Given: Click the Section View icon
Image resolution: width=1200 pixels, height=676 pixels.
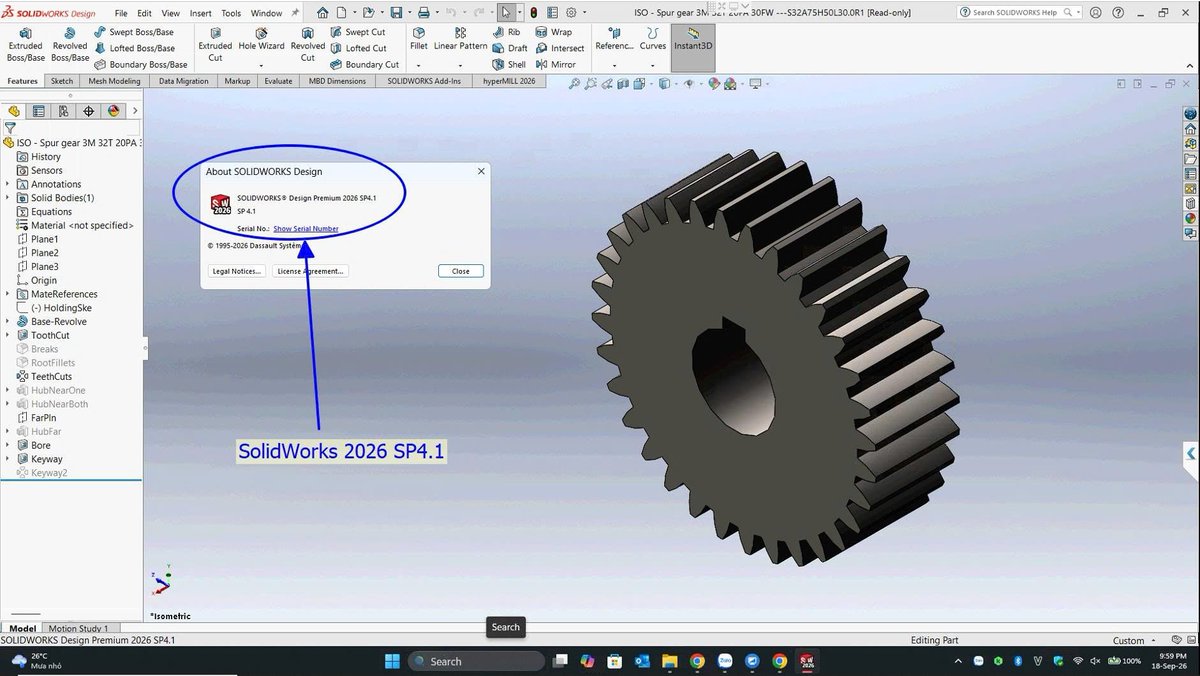Looking at the screenshot, I should click(x=625, y=84).
